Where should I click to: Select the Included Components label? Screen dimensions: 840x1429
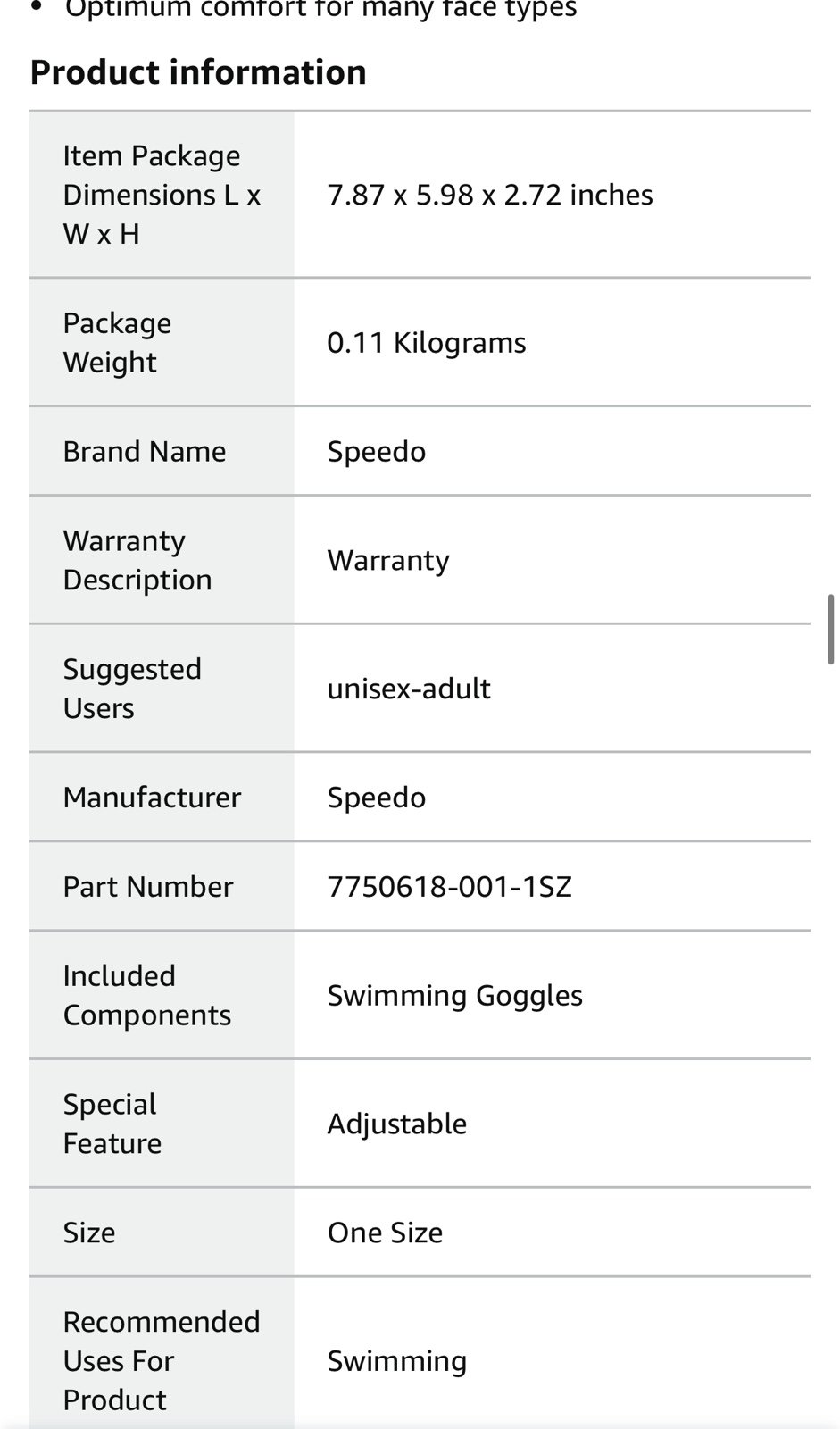pyautogui.click(x=147, y=995)
